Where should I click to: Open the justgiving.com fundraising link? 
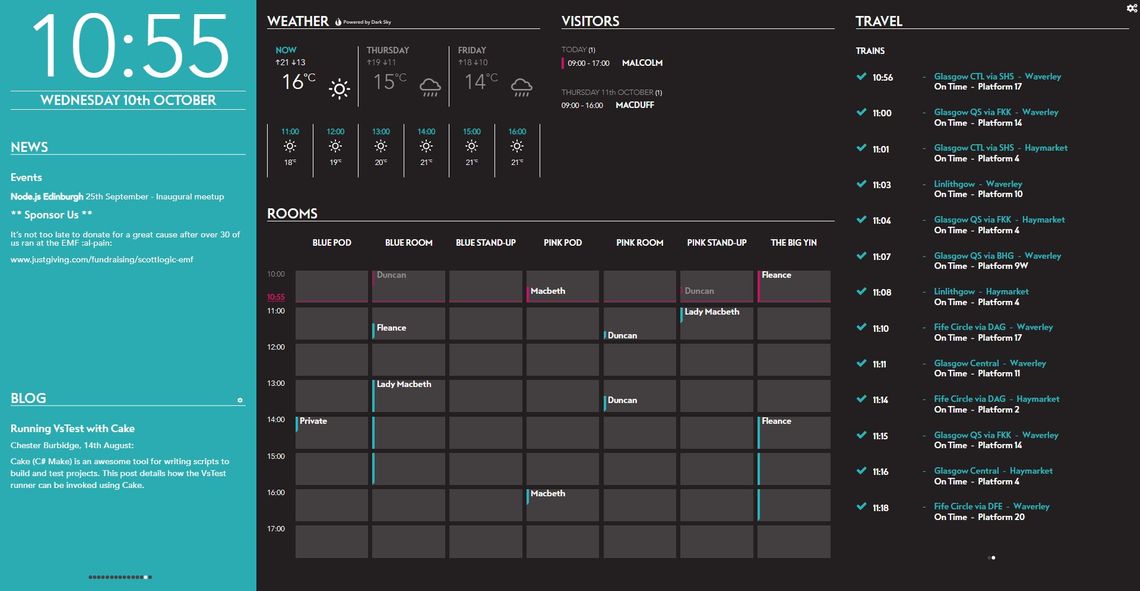coord(102,260)
